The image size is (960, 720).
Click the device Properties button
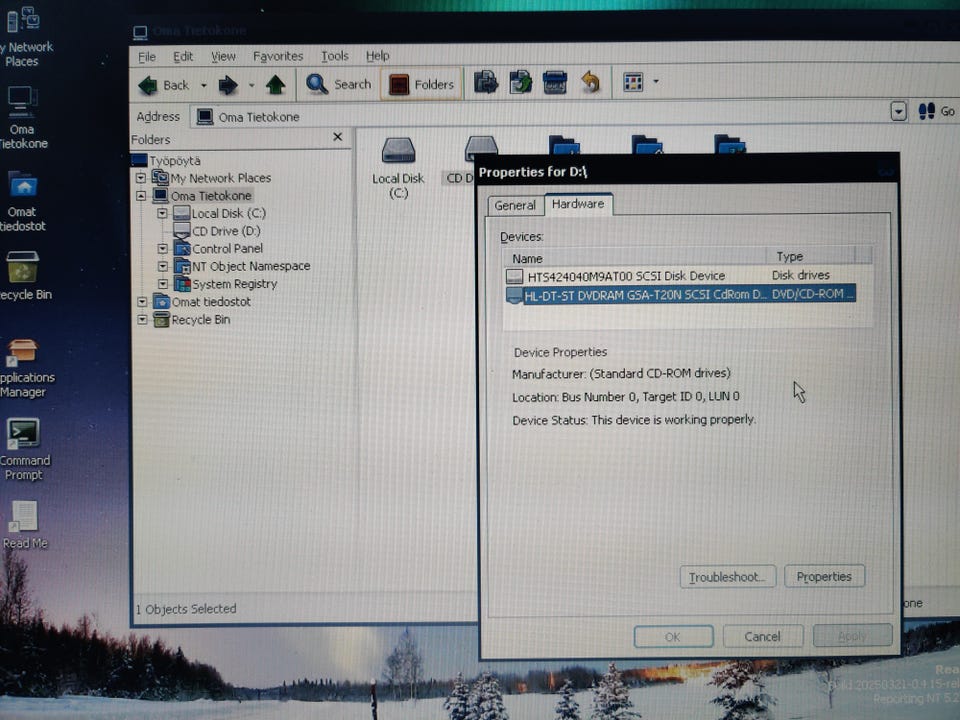coord(824,576)
